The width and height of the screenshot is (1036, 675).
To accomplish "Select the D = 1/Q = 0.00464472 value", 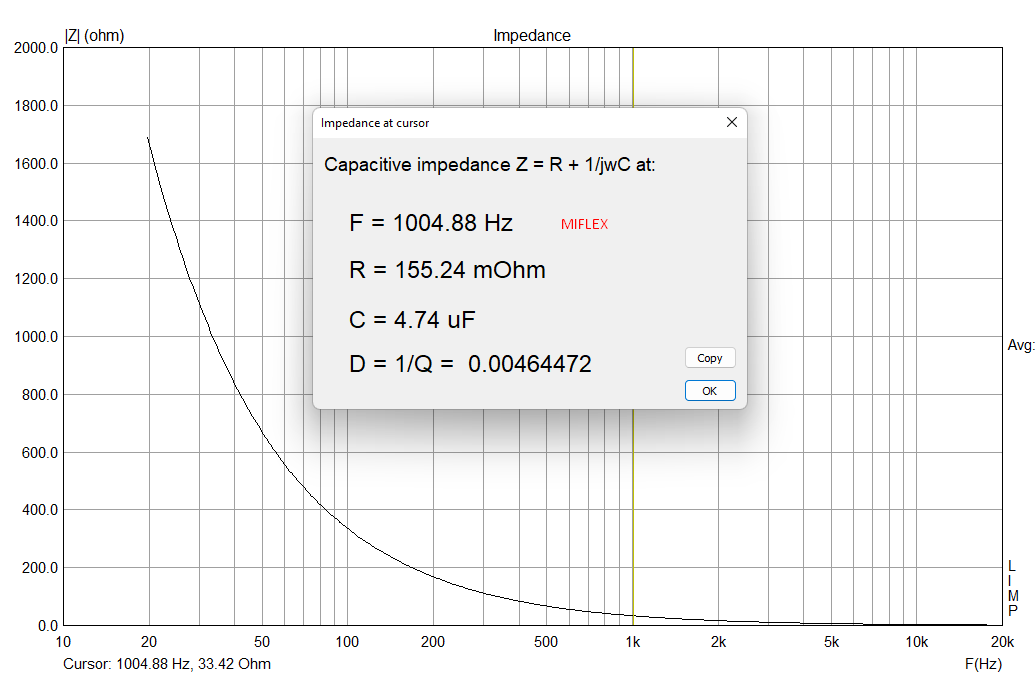I will pos(470,364).
